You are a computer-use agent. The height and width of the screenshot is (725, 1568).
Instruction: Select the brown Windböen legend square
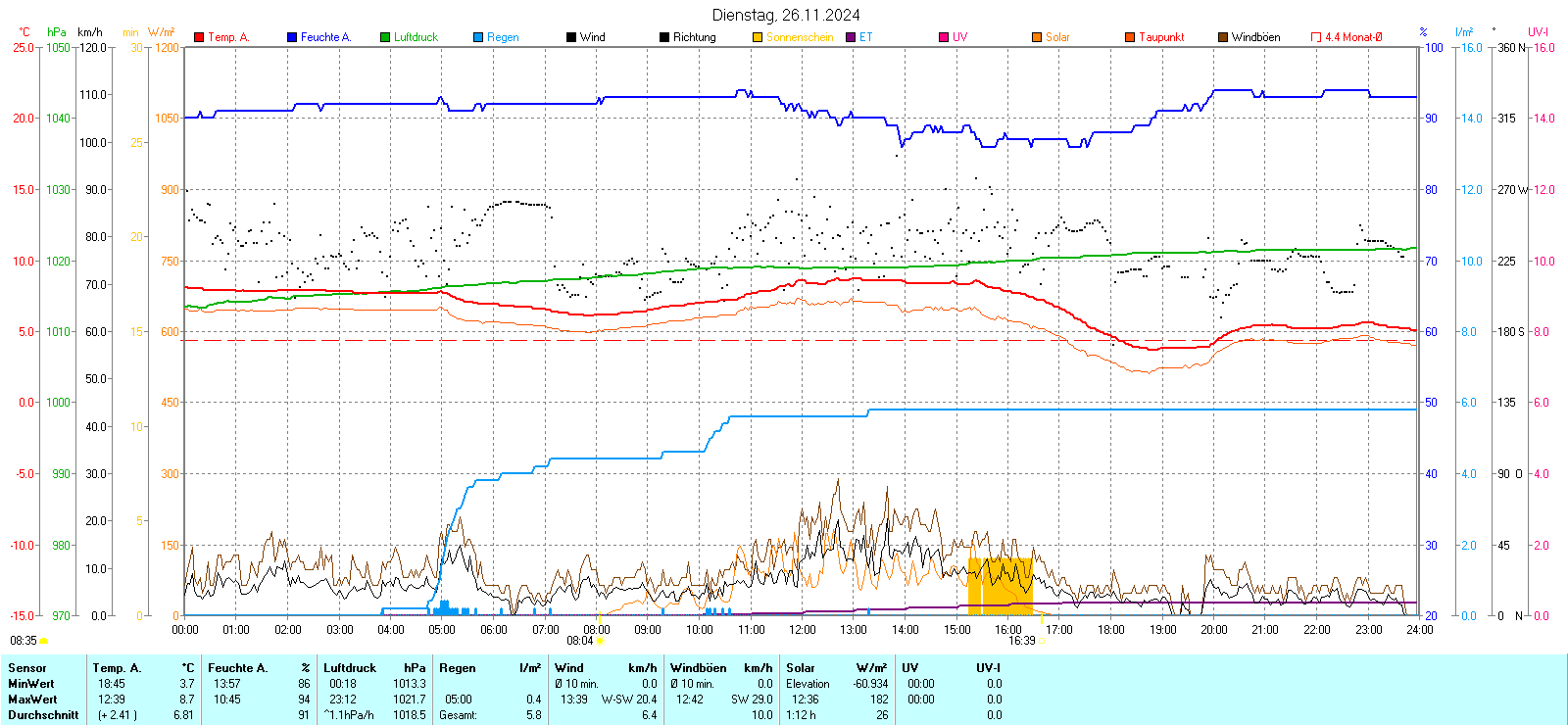(x=1223, y=37)
